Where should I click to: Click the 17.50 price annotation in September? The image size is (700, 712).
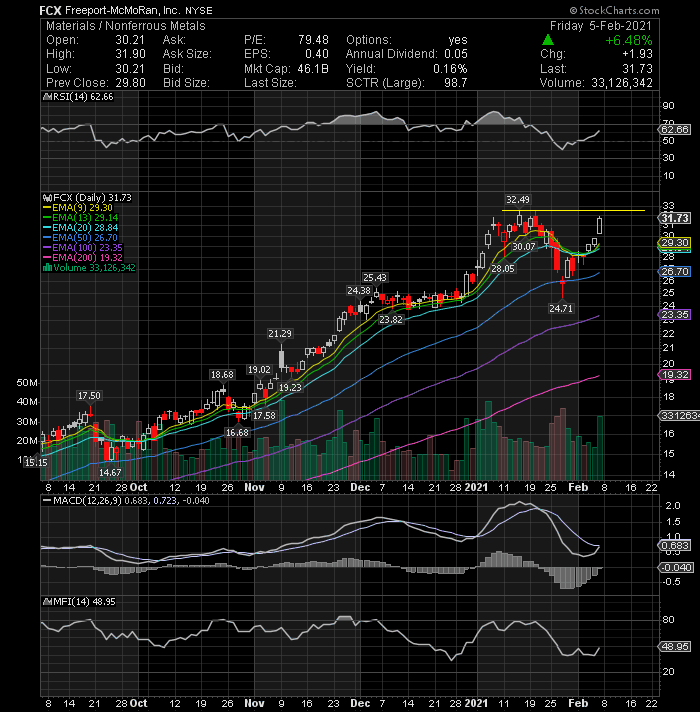(89, 396)
